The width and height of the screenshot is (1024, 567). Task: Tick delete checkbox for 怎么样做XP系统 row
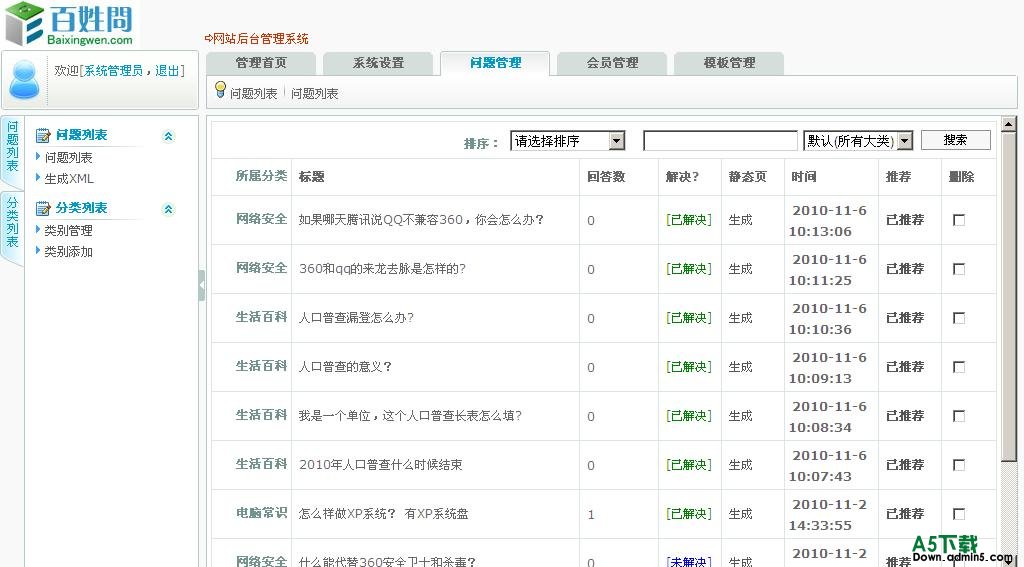pos(959,514)
